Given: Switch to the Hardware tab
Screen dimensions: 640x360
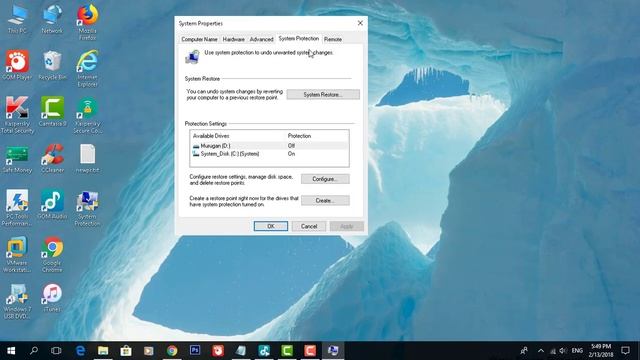Looking at the screenshot, I should [233, 39].
